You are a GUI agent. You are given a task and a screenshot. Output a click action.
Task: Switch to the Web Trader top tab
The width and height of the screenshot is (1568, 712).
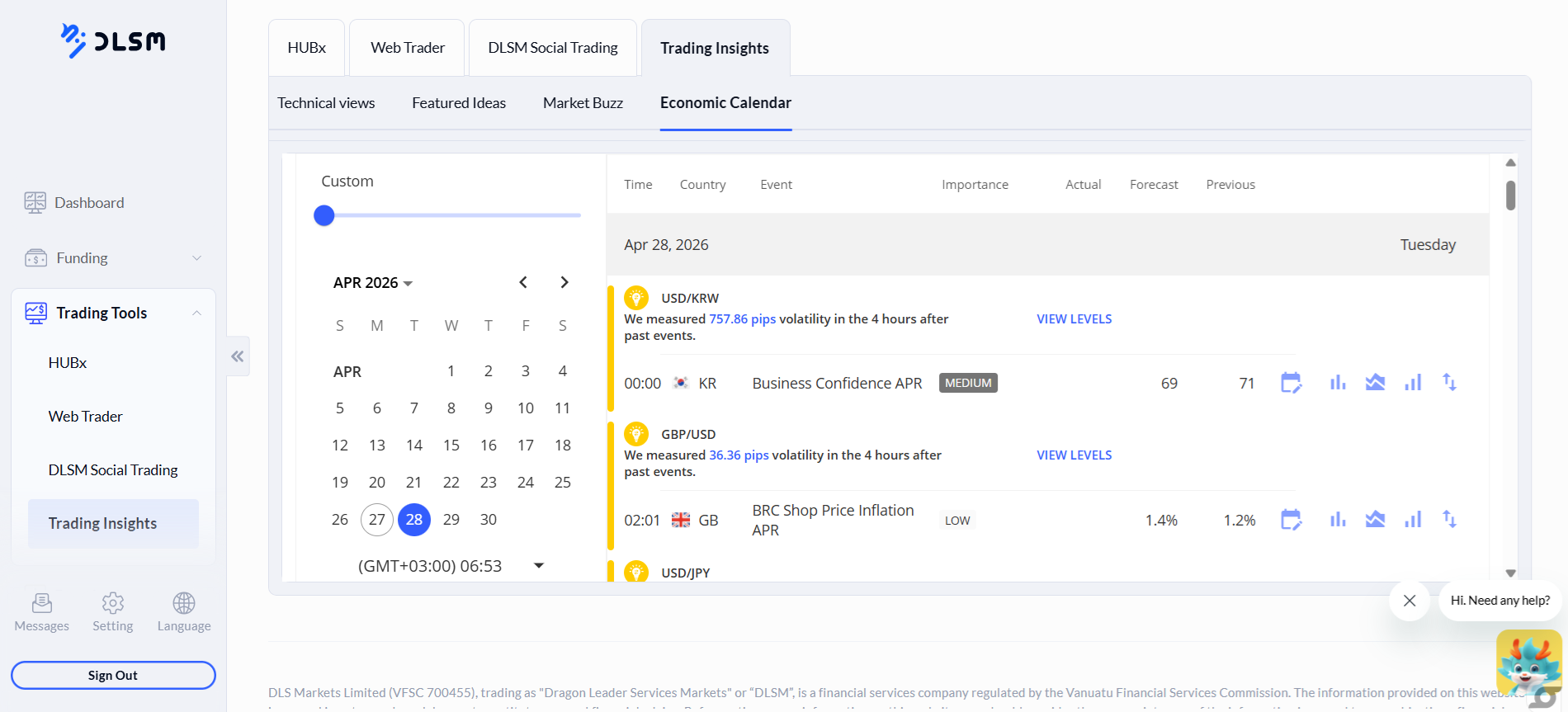(408, 48)
